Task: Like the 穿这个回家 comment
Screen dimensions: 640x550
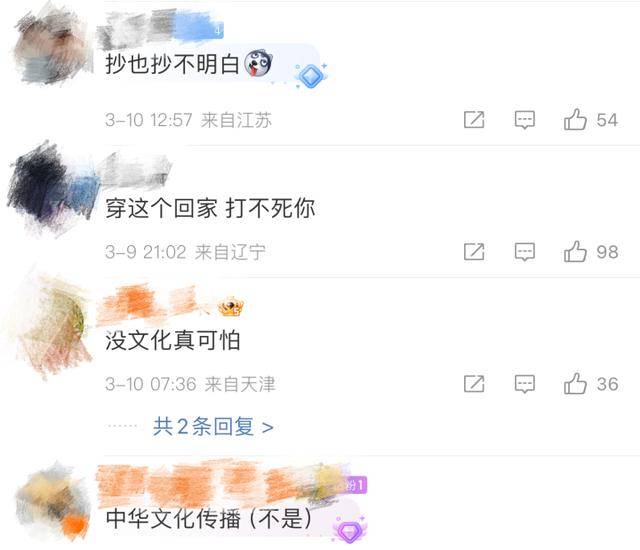Action: [x=575, y=252]
